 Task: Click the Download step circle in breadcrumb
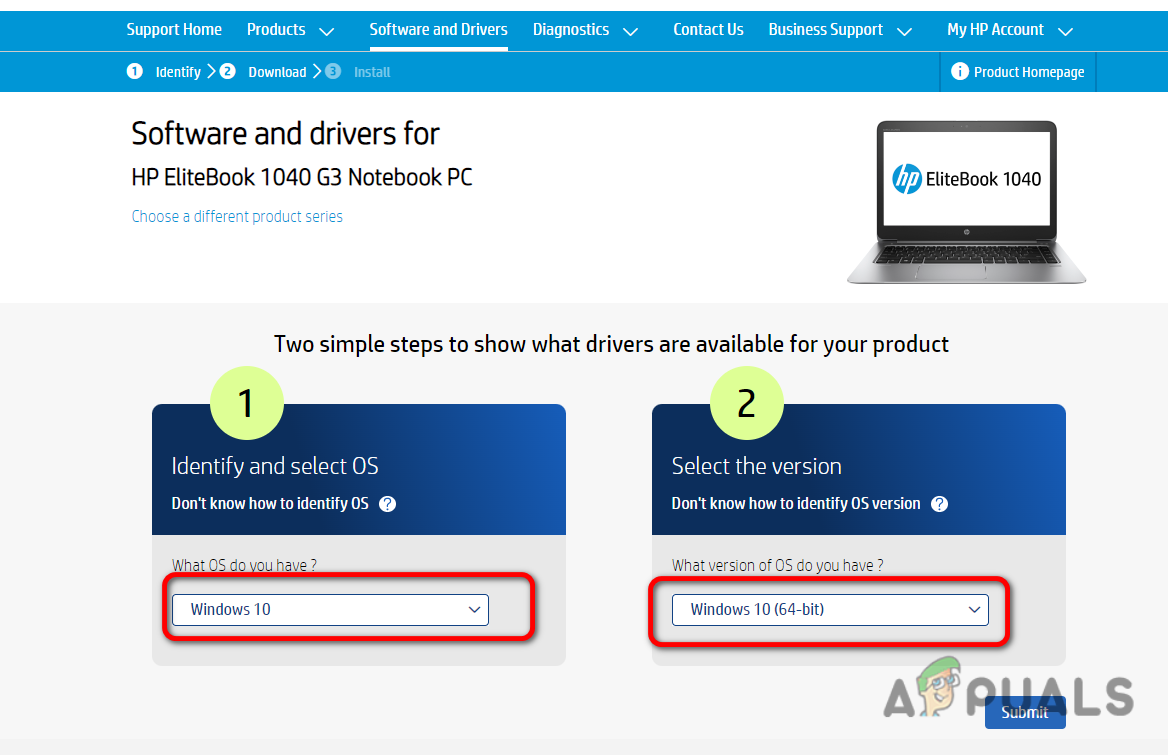[x=227, y=71]
